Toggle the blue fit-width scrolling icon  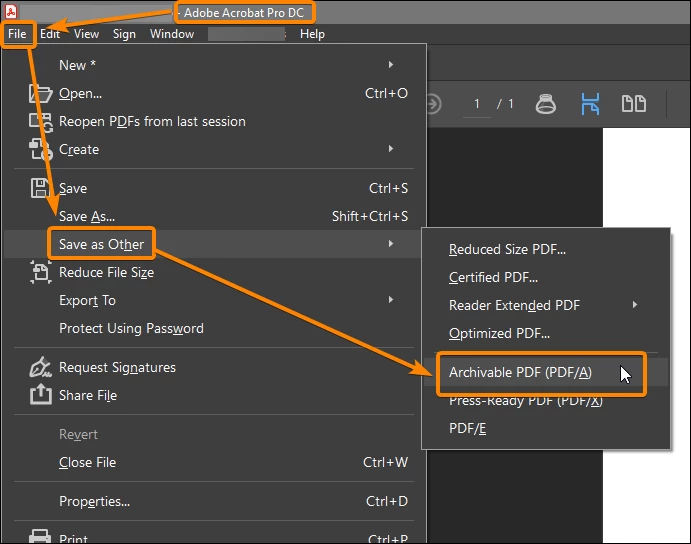[x=590, y=104]
